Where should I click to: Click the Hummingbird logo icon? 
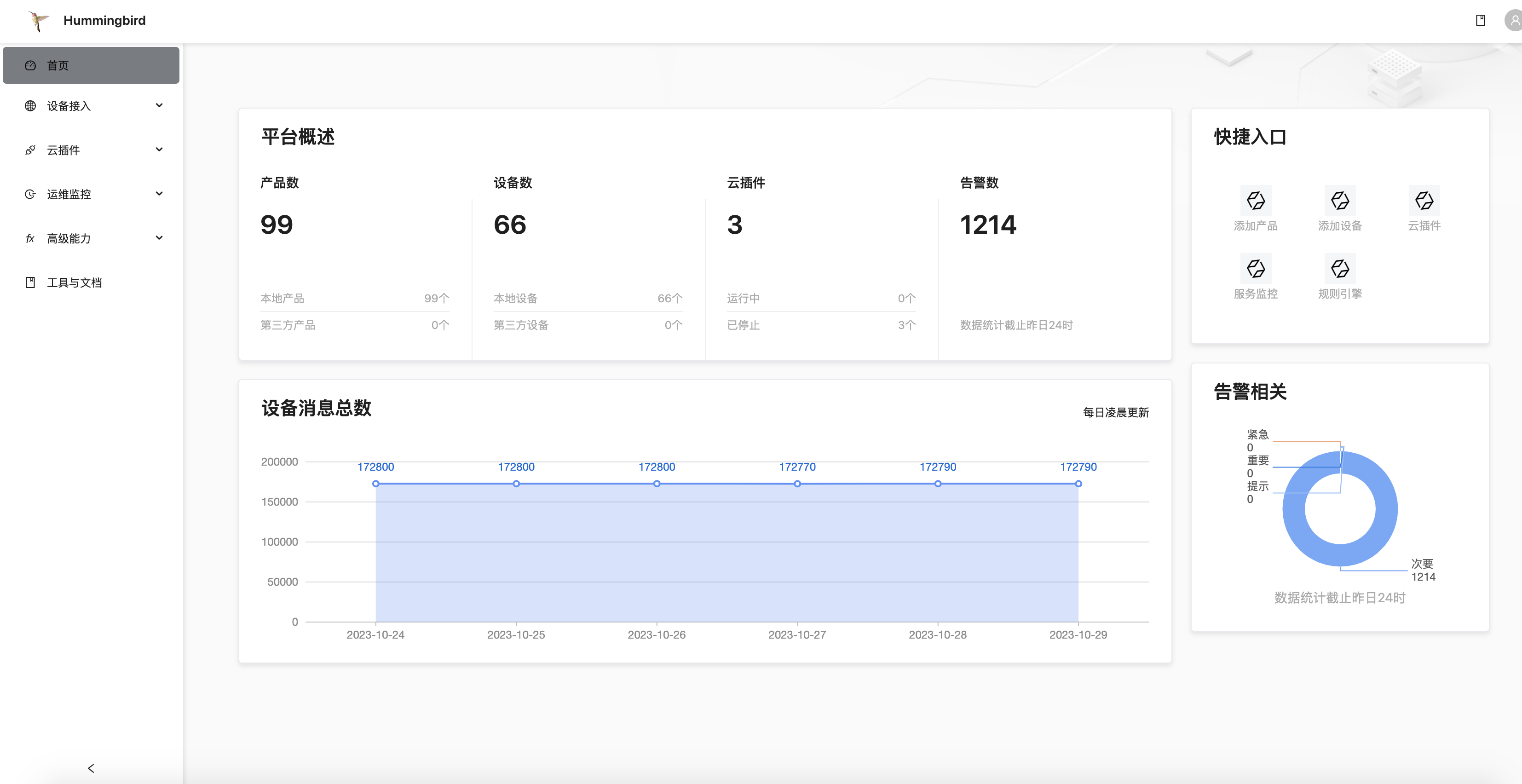(38, 21)
